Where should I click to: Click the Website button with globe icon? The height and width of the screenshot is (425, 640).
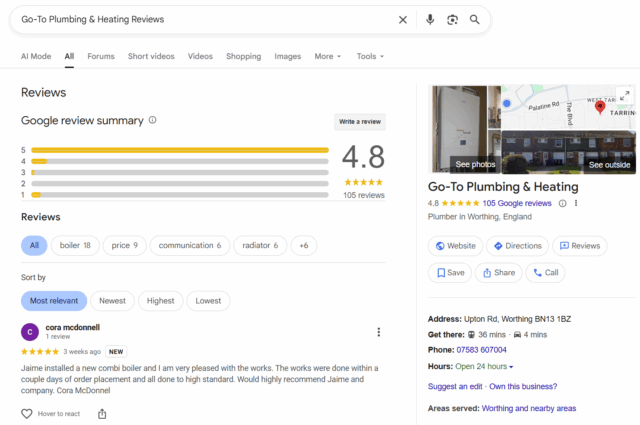click(x=455, y=246)
